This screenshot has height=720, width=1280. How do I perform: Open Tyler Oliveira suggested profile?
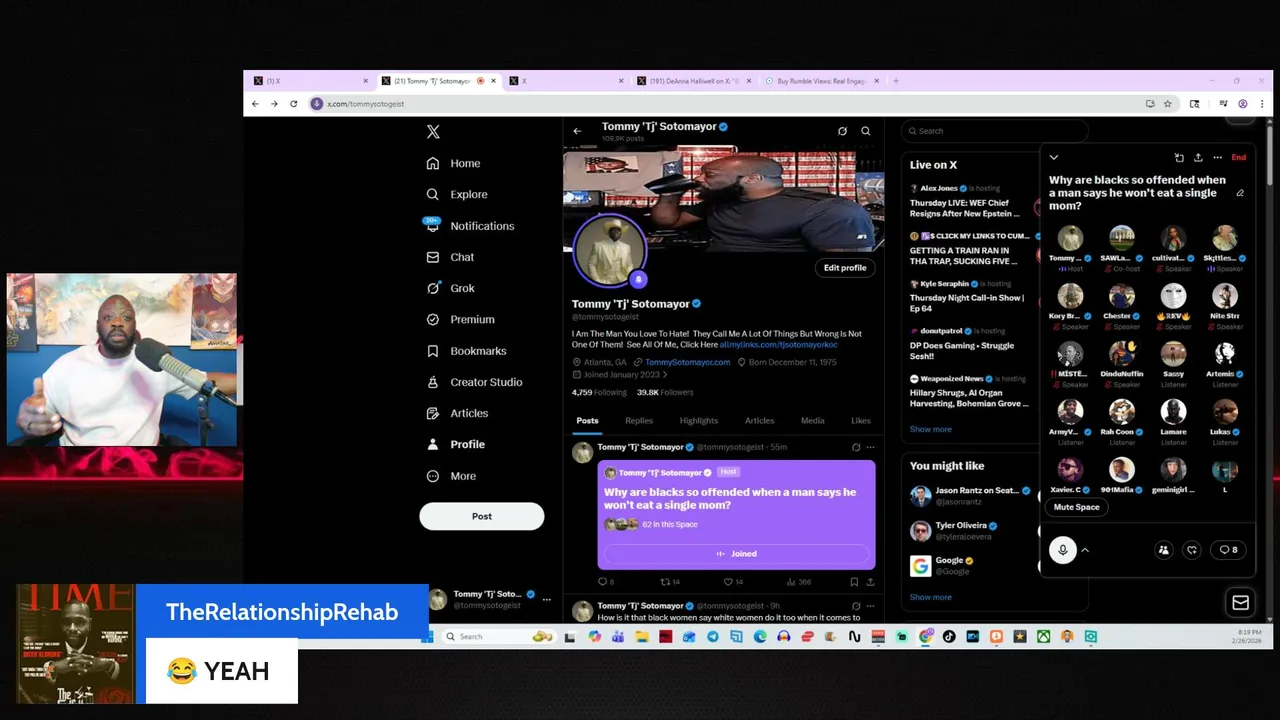(970, 531)
